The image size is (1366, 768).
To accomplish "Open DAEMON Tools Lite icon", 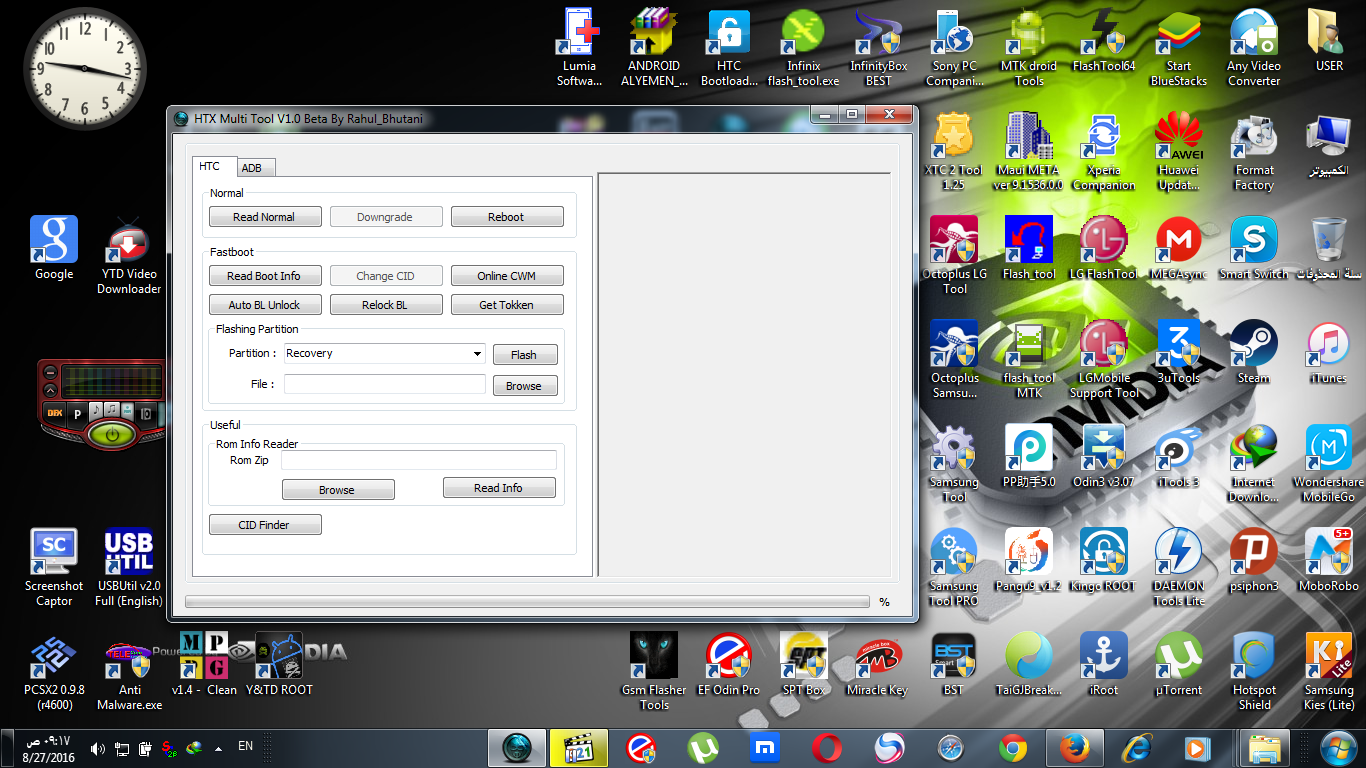I will click(1179, 567).
